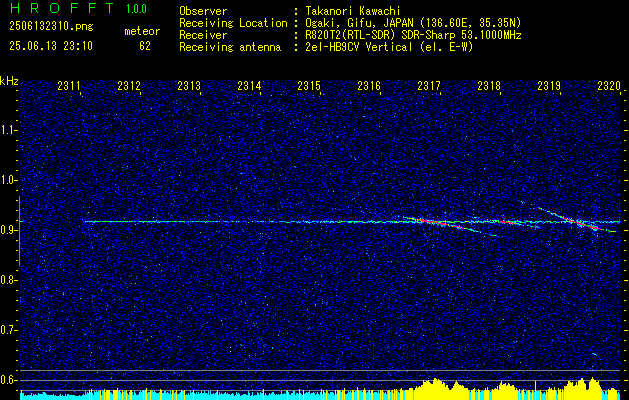
Task: Click the 2313 time axis marker
Action: click(189, 85)
